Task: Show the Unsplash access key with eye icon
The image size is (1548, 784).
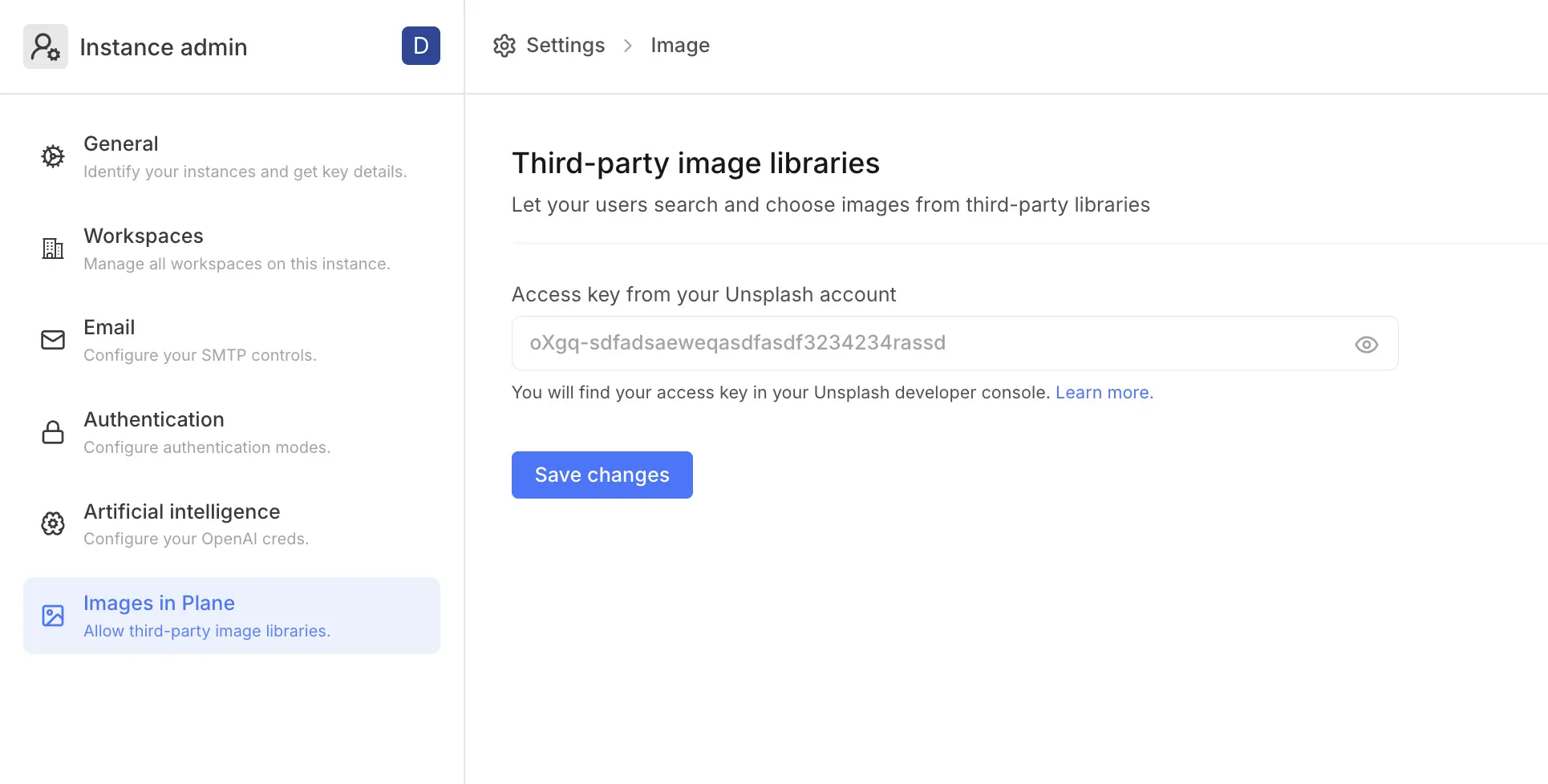Action: coord(1366,345)
